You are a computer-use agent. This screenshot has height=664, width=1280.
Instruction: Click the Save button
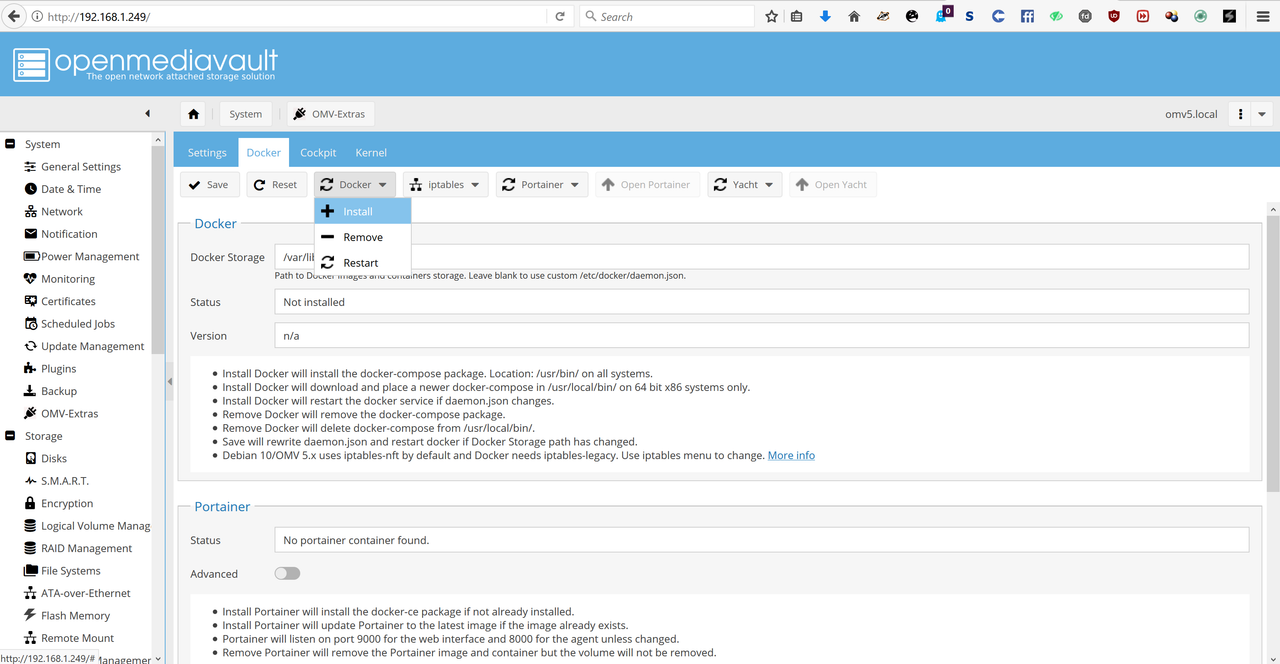point(210,185)
